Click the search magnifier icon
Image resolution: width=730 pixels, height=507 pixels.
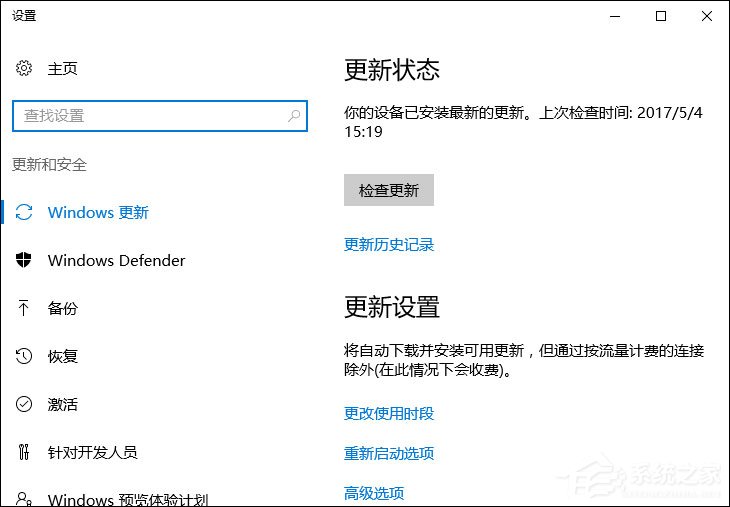pos(294,115)
